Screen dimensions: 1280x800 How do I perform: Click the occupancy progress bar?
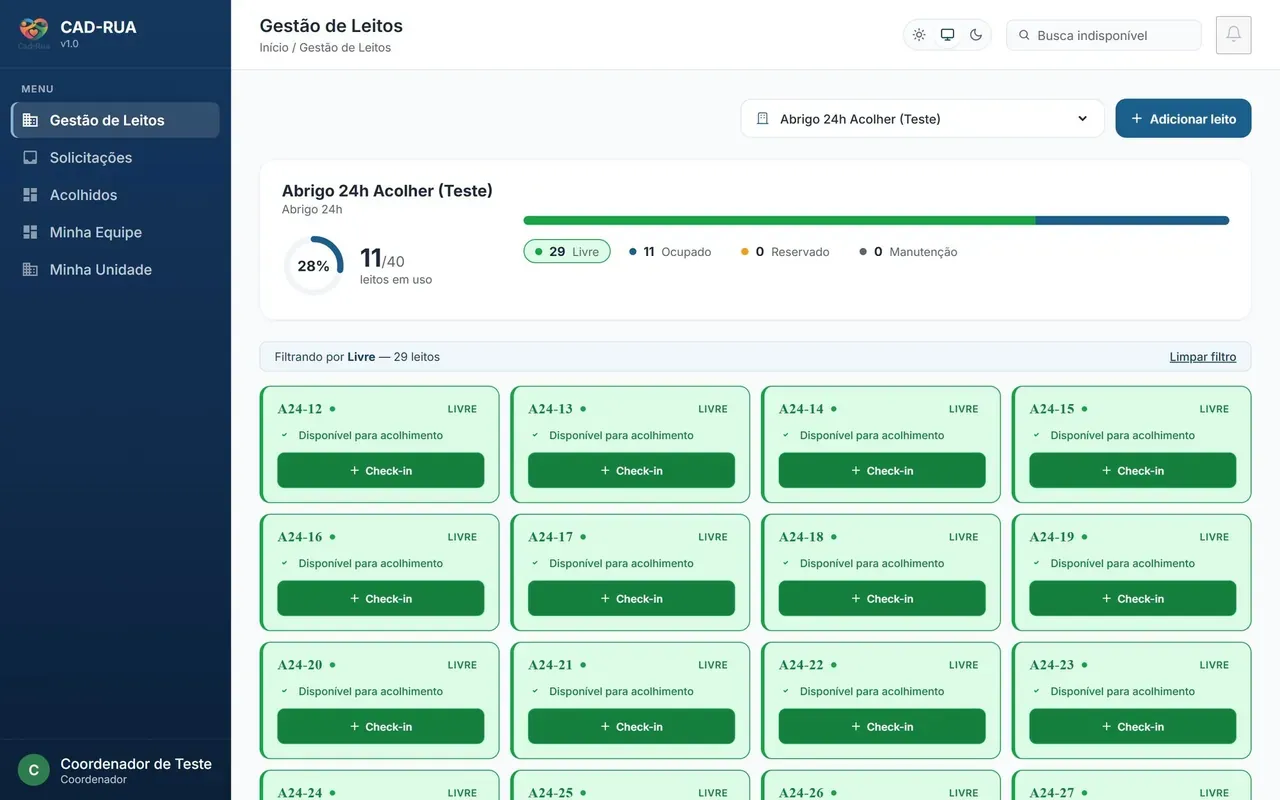coord(876,220)
